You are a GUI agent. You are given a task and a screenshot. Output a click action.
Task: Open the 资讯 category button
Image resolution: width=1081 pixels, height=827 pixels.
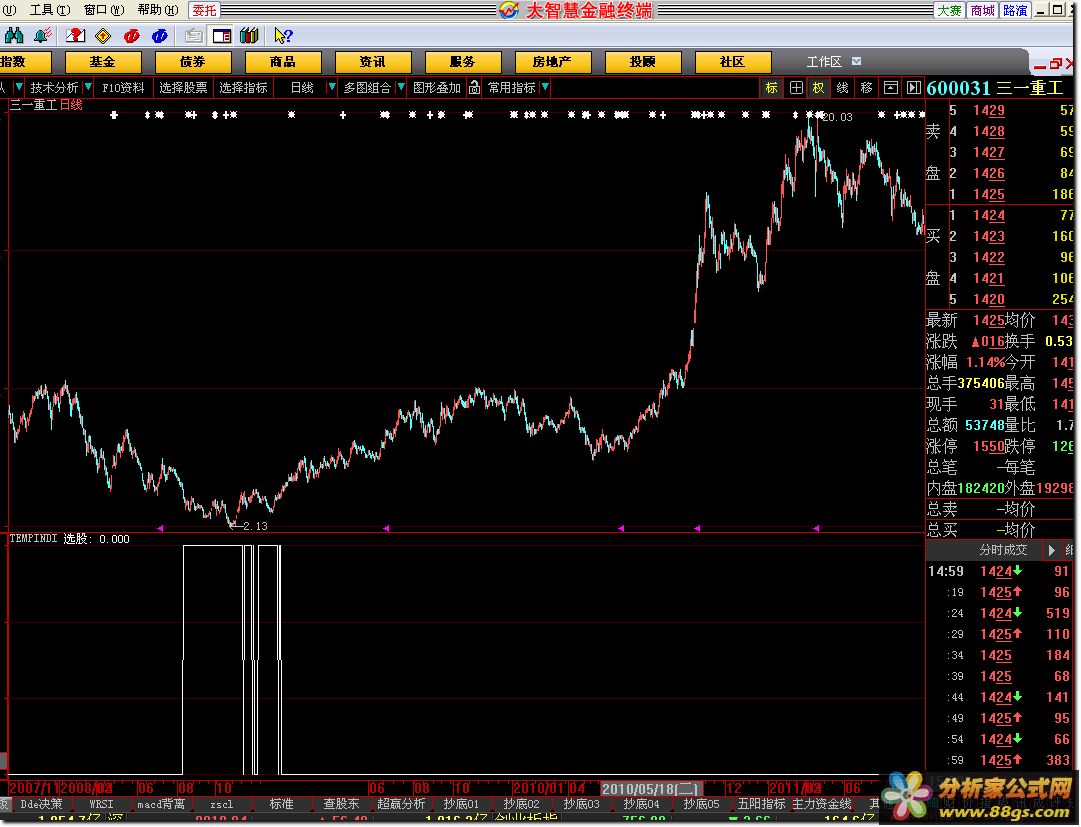pyautogui.click(x=372, y=62)
